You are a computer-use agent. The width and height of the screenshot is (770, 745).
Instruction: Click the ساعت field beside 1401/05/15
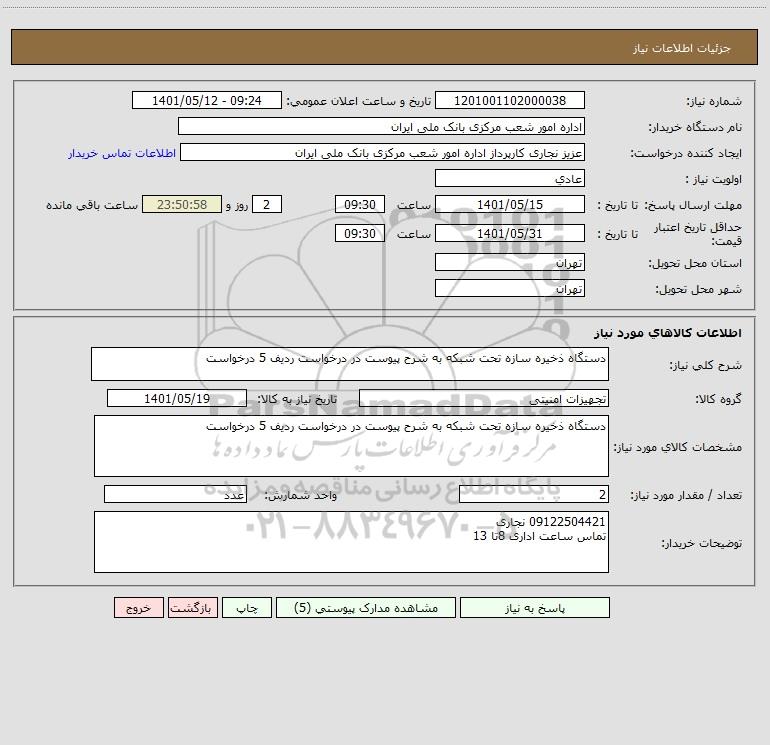(359, 204)
